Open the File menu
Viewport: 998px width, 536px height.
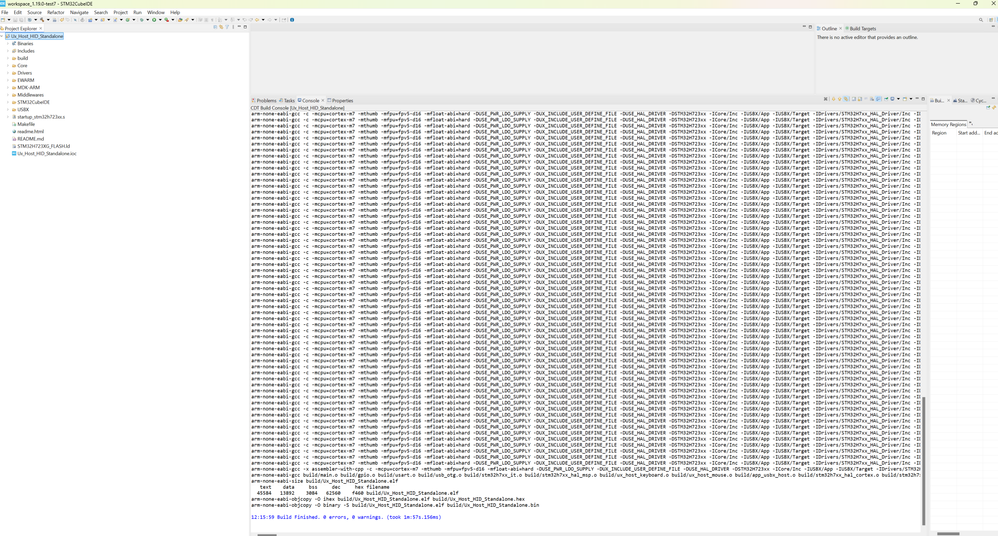pyautogui.click(x=4, y=12)
